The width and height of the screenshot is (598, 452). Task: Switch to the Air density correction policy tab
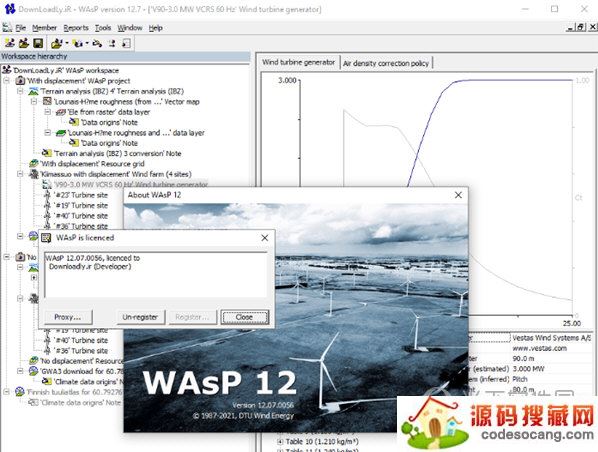(386, 63)
